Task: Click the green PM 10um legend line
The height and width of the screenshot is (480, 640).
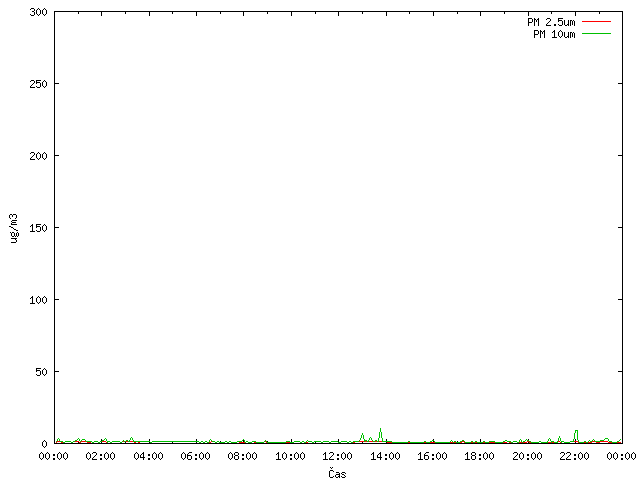Action: point(596,33)
